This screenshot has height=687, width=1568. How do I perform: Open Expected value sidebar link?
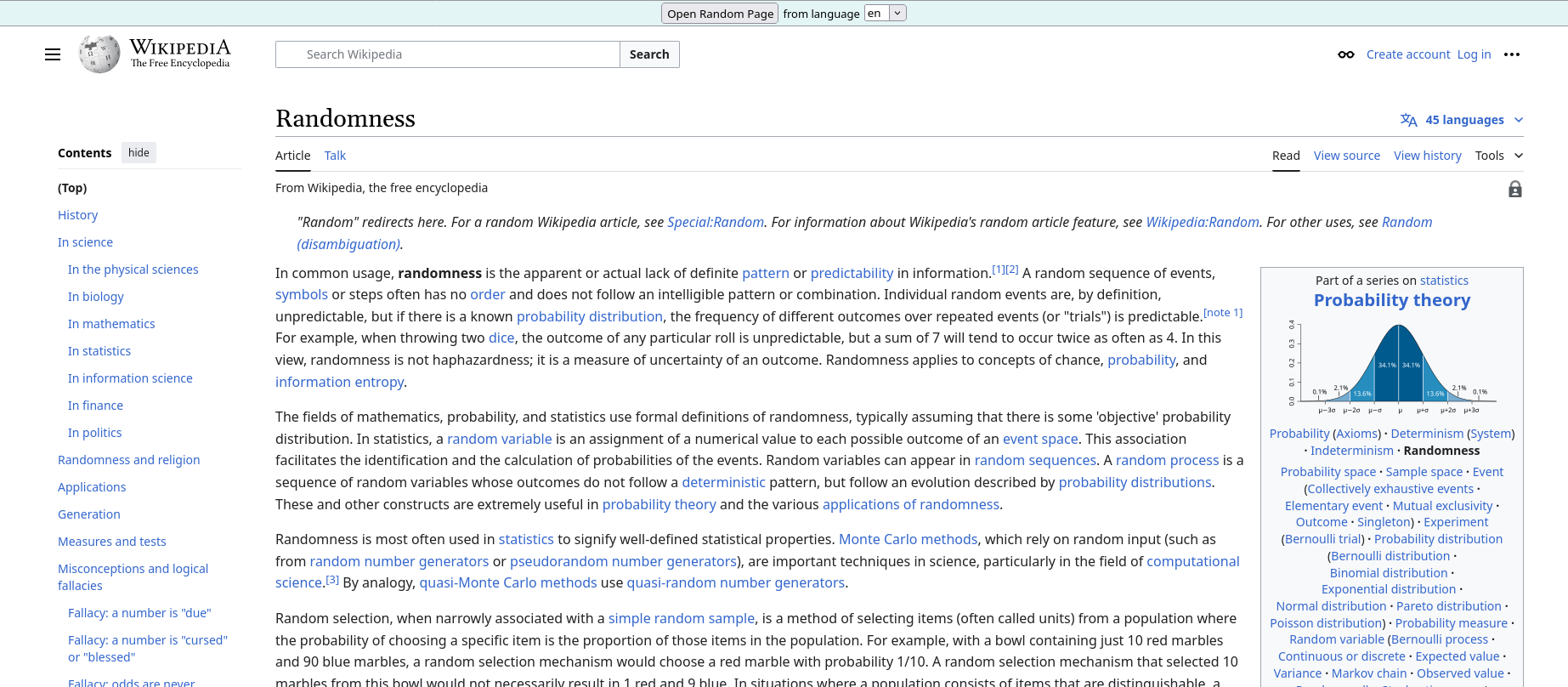[1458, 656]
